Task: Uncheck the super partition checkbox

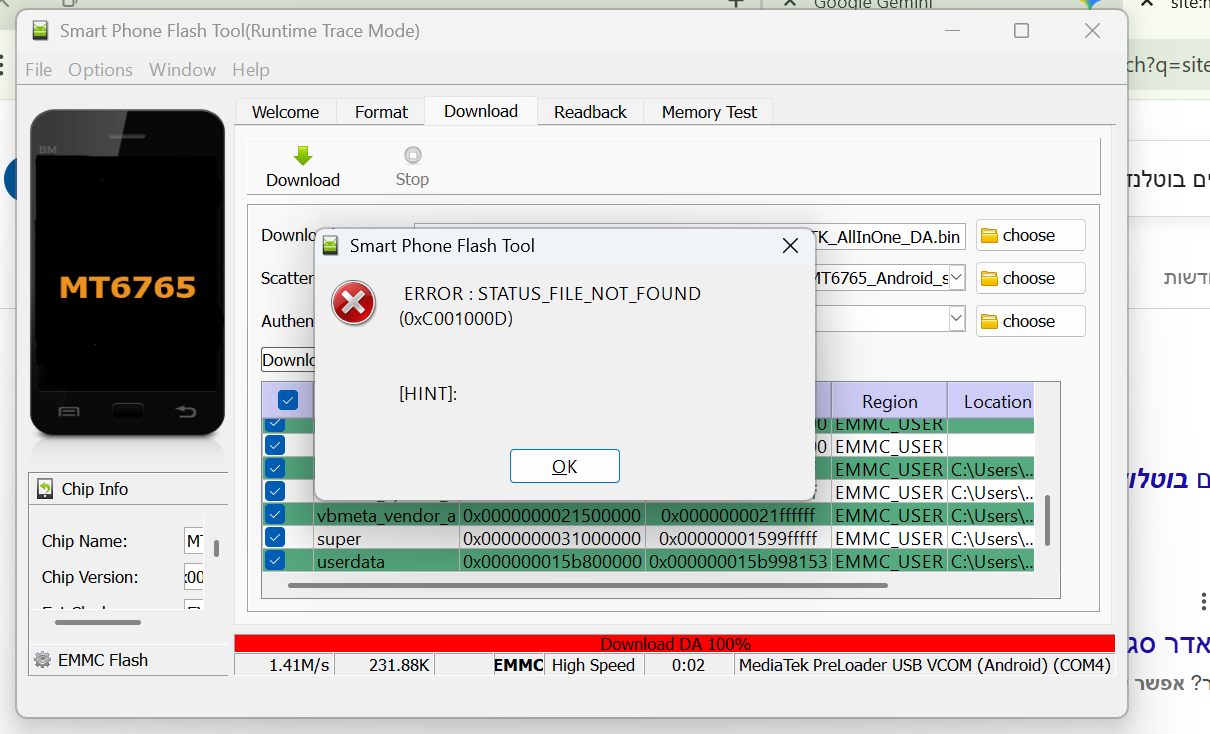Action: click(274, 538)
